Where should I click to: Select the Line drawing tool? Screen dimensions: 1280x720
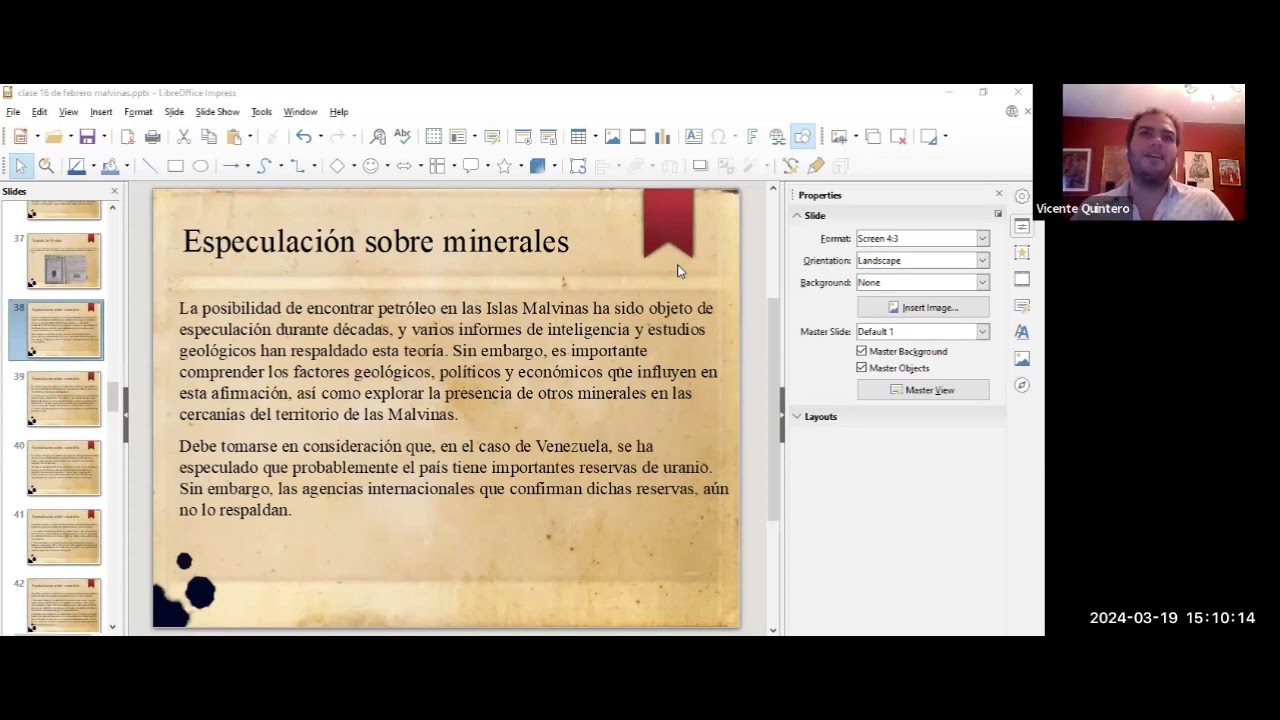[x=150, y=166]
